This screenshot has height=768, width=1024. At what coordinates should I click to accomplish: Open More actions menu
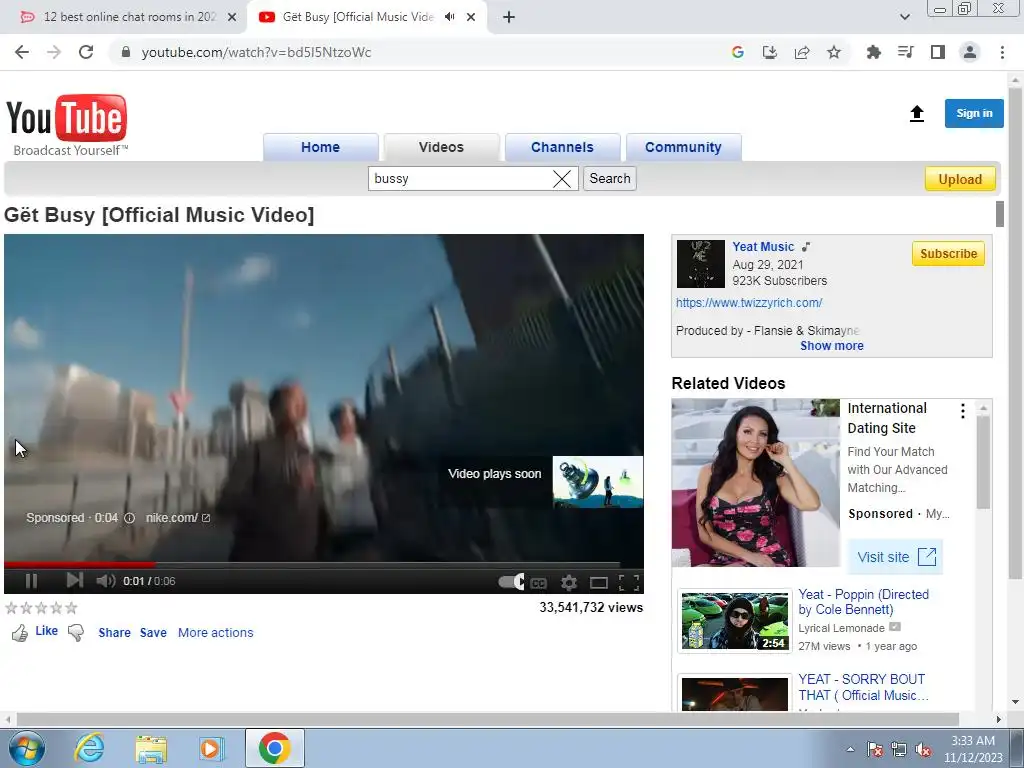(216, 633)
